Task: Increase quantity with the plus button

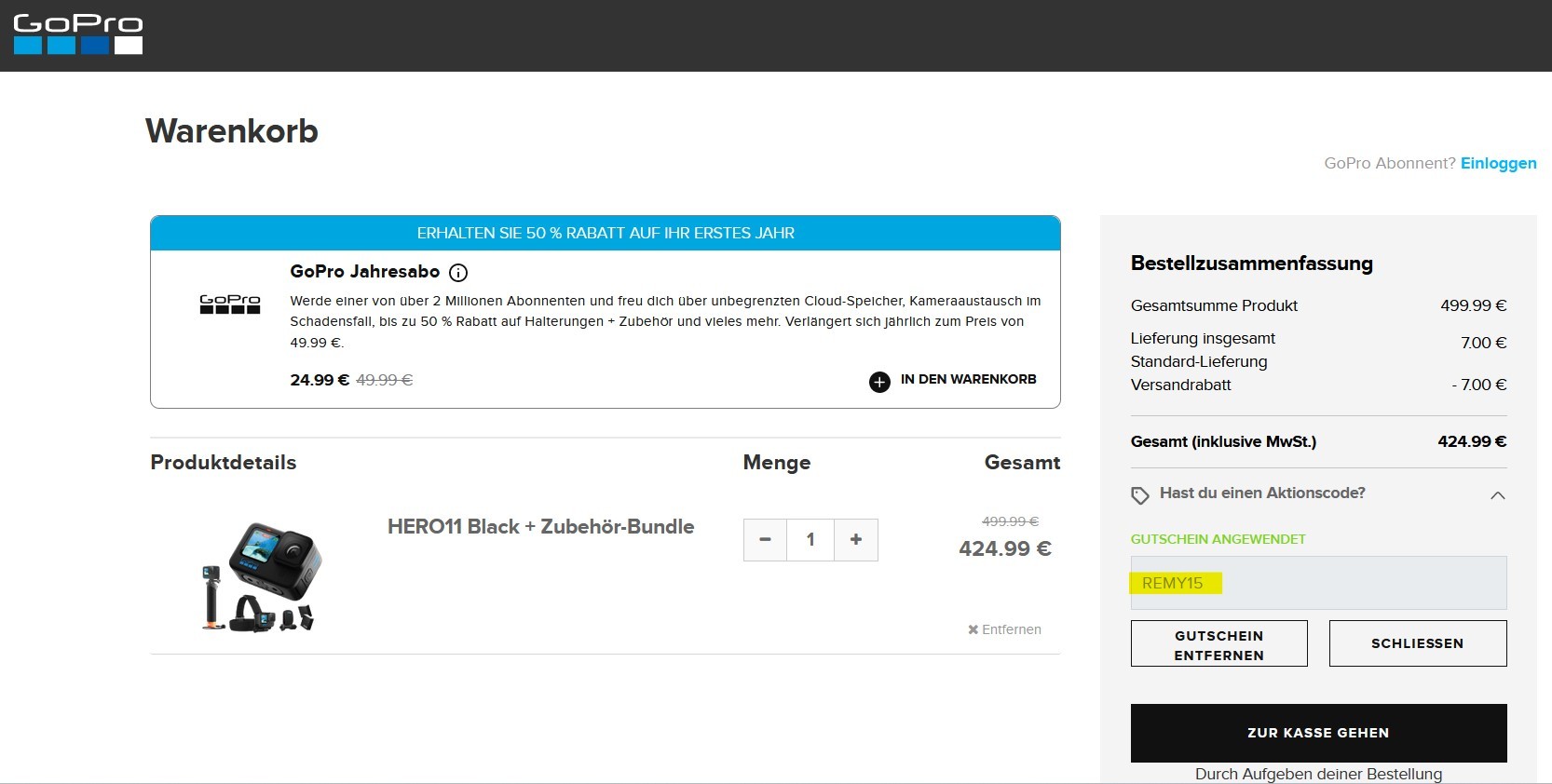Action: click(856, 540)
